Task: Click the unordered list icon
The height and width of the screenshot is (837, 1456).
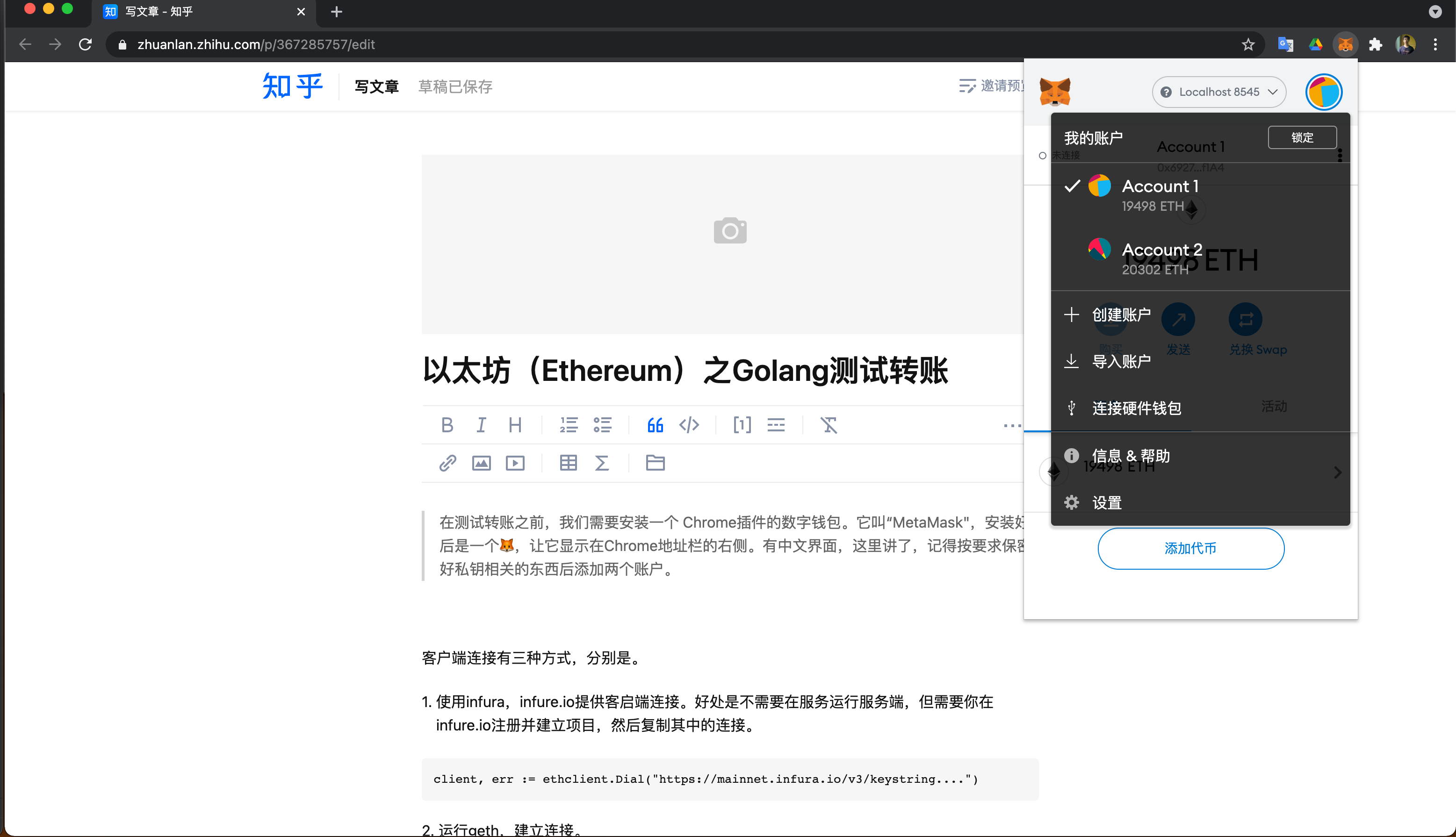Action: point(601,424)
